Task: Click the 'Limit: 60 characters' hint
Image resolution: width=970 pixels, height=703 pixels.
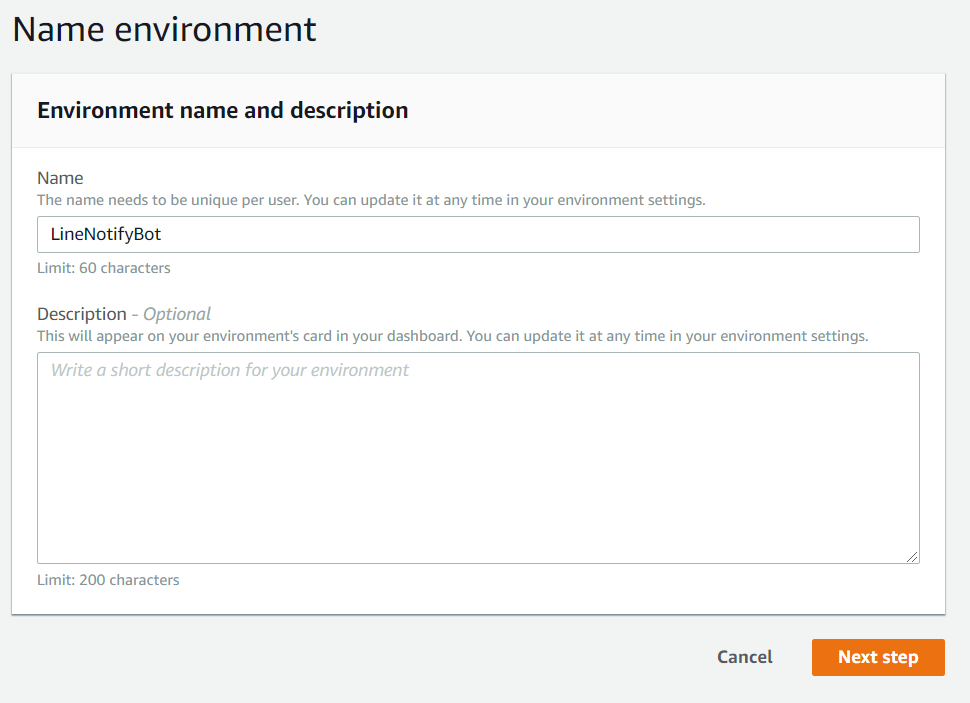Action: (x=104, y=268)
